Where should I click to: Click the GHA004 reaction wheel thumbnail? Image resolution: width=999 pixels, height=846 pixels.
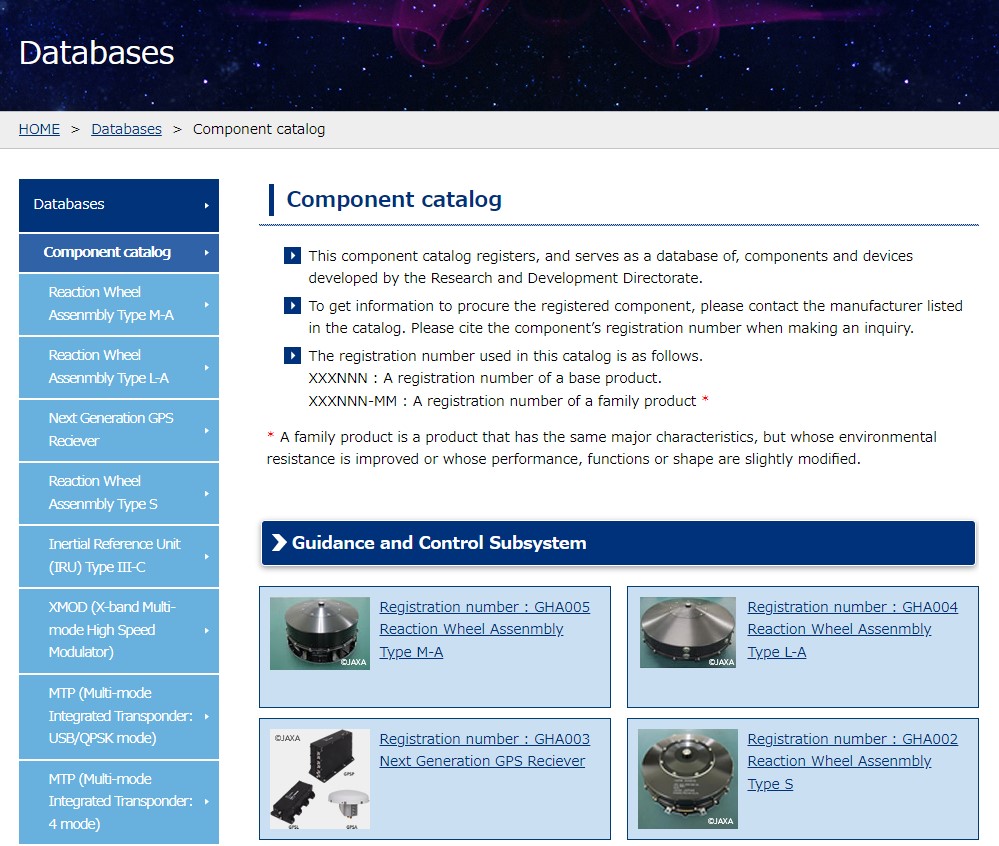click(687, 633)
